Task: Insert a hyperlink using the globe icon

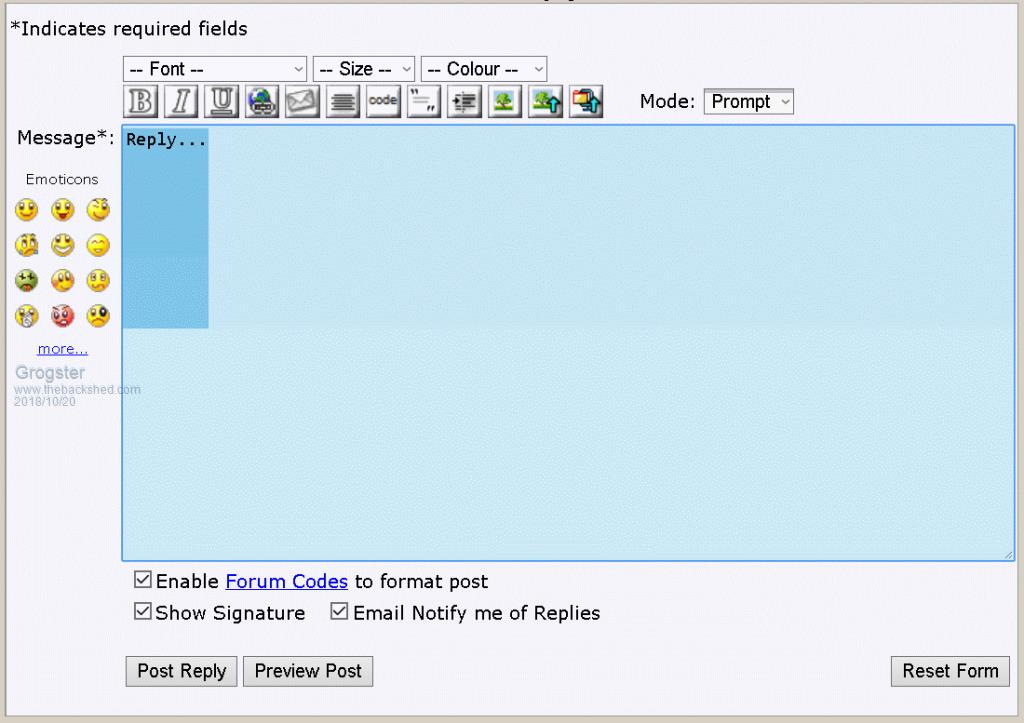Action: click(262, 102)
